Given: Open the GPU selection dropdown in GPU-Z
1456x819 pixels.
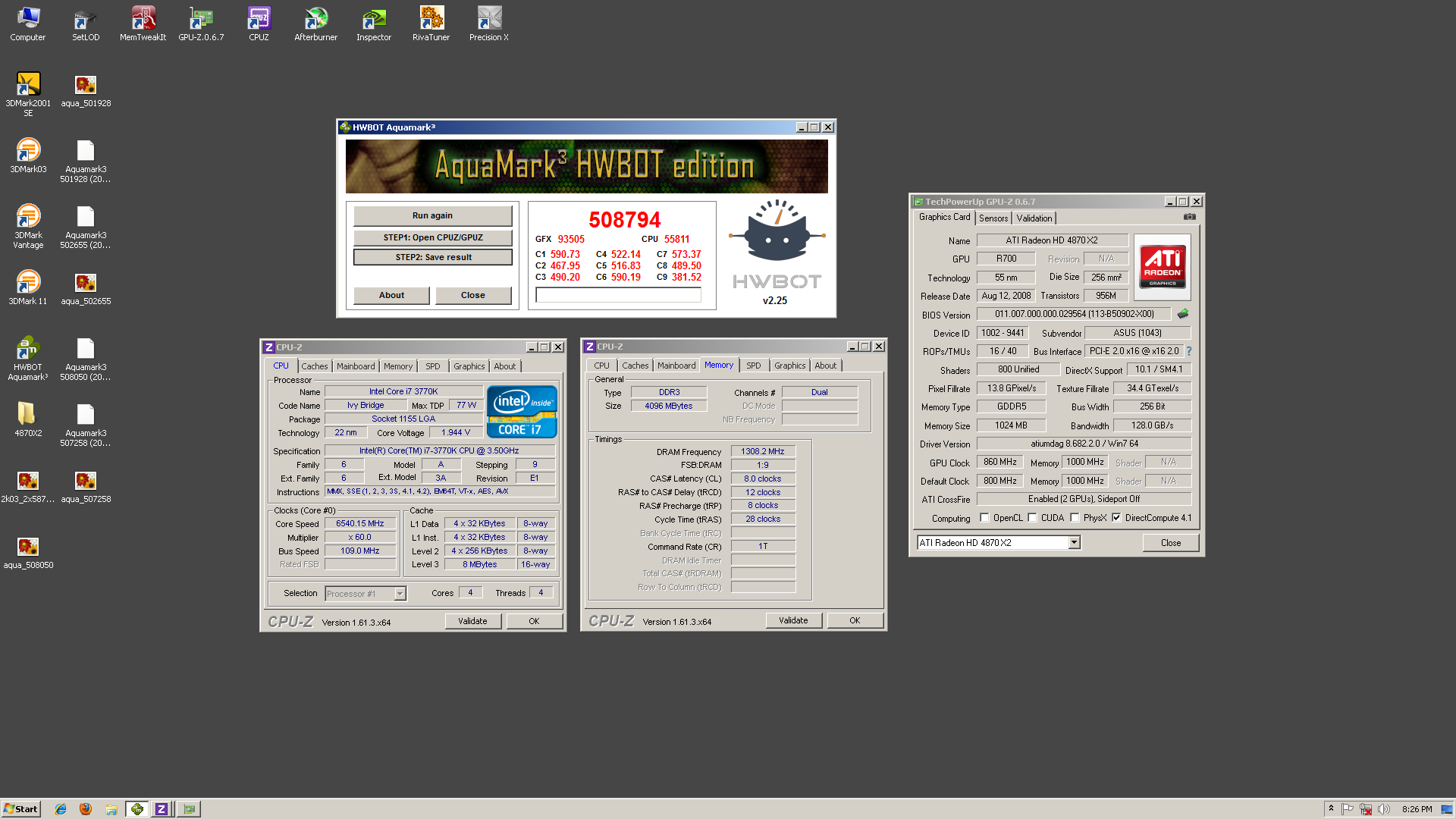Looking at the screenshot, I should pos(1074,542).
